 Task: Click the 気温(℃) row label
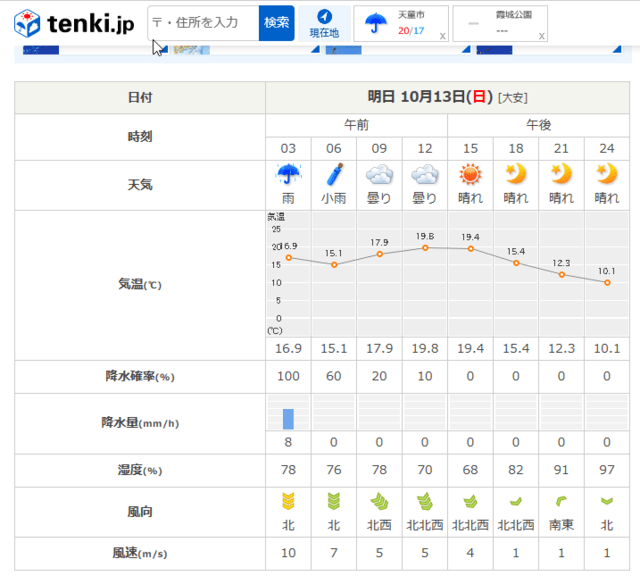[140, 284]
